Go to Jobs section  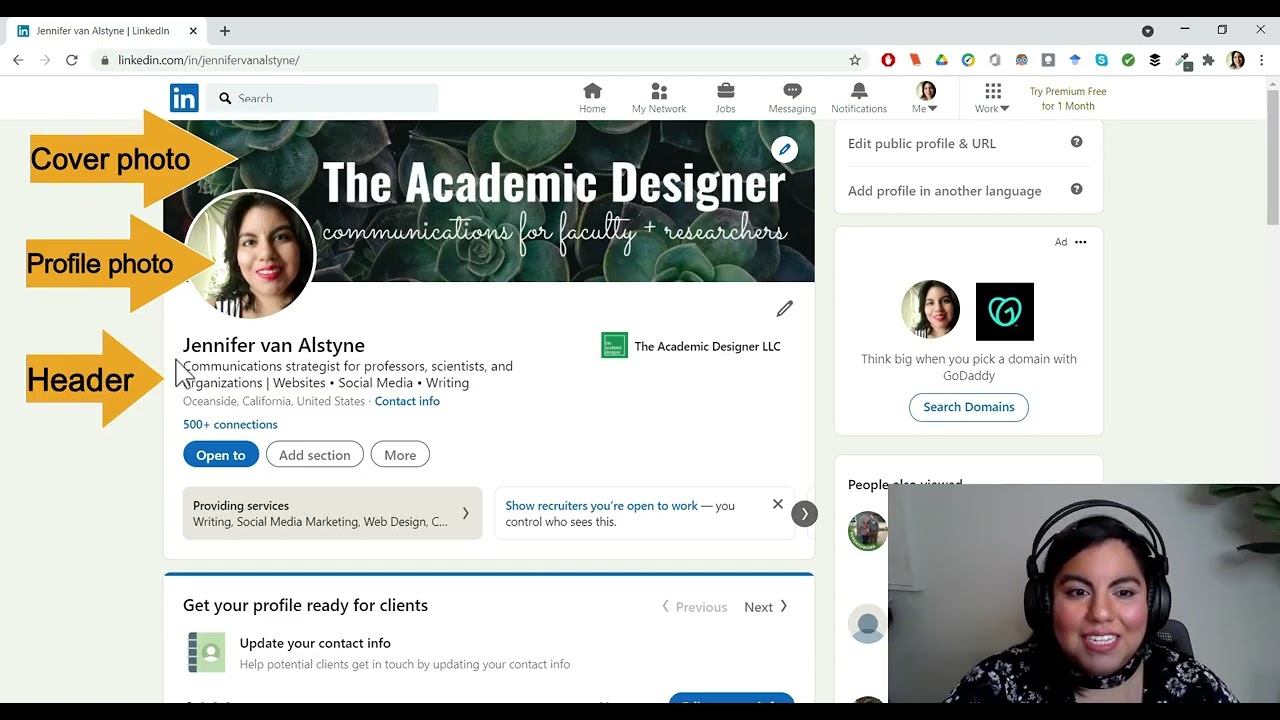click(x=725, y=98)
